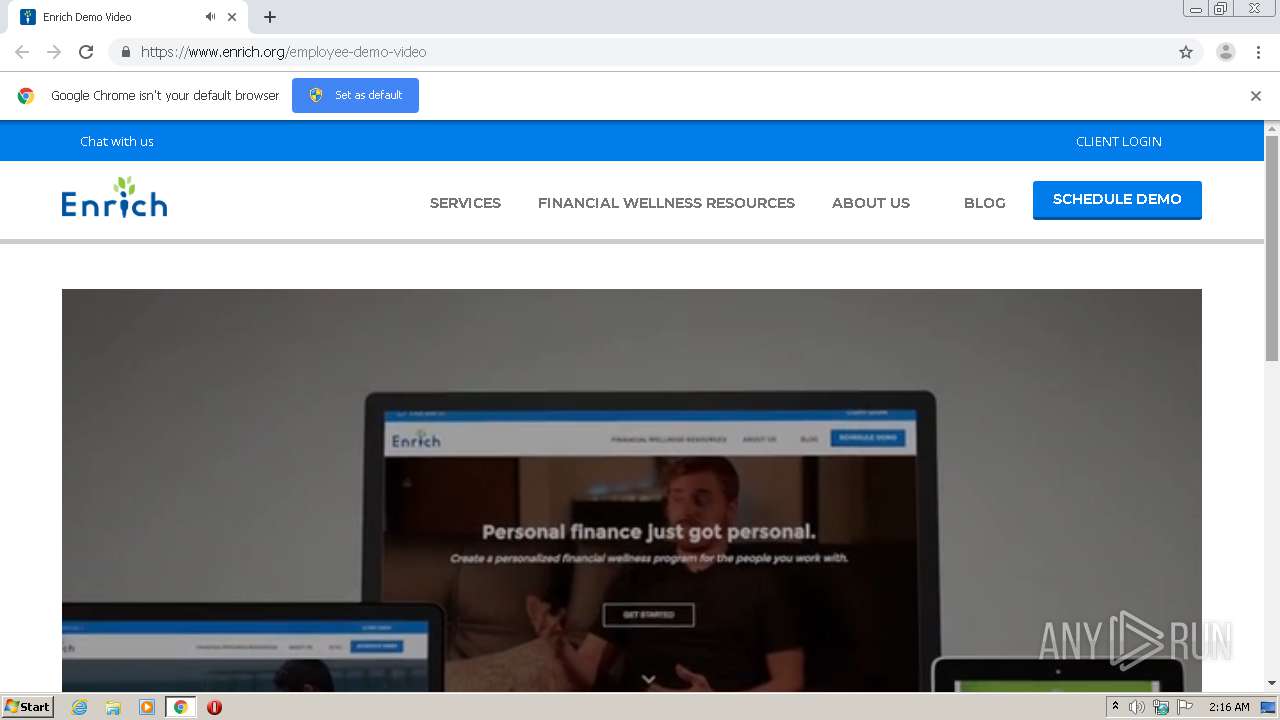1280x720 pixels.
Task: Open the system volume control
Action: [x=1137, y=707]
